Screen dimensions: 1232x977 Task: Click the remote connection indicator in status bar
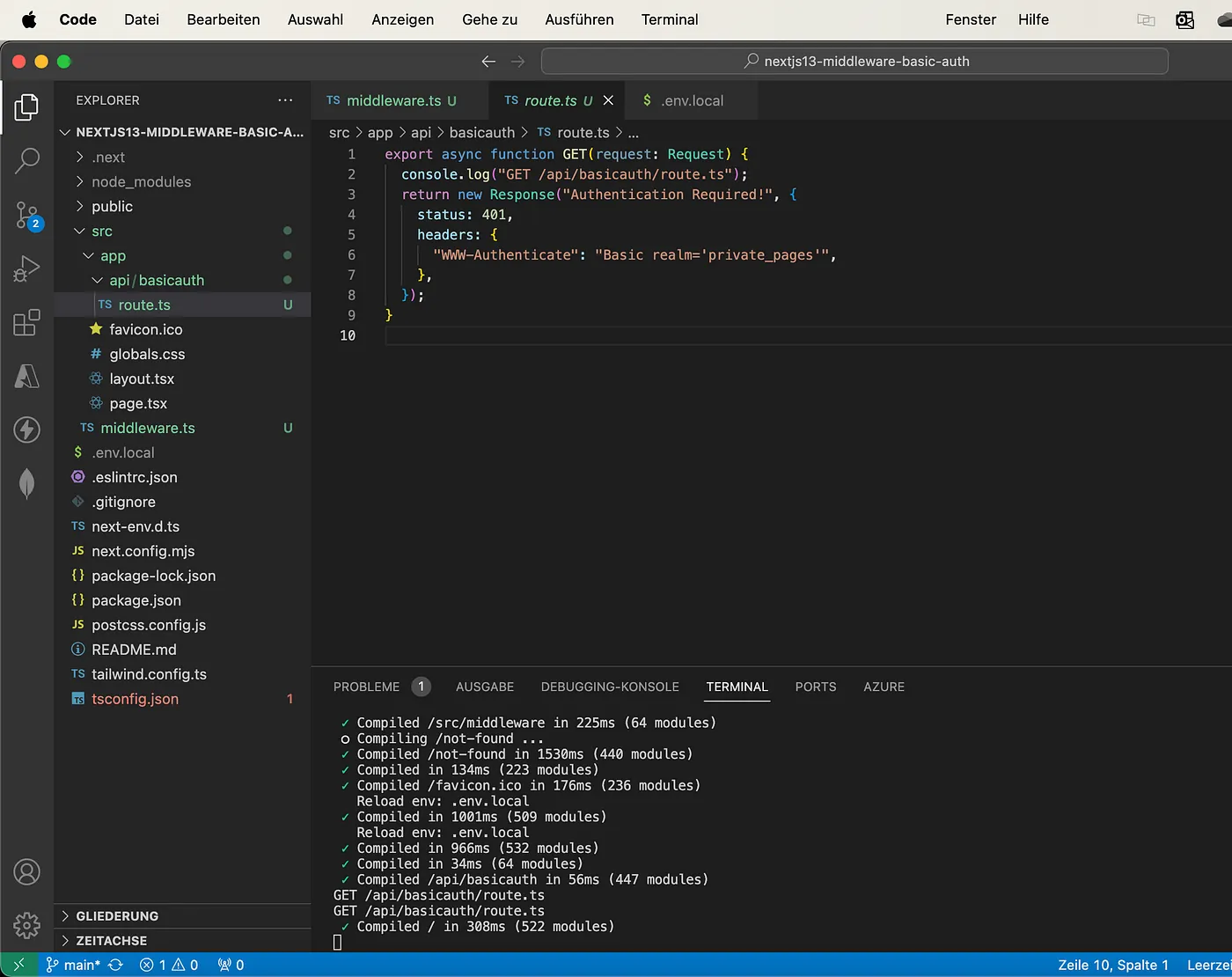19,965
